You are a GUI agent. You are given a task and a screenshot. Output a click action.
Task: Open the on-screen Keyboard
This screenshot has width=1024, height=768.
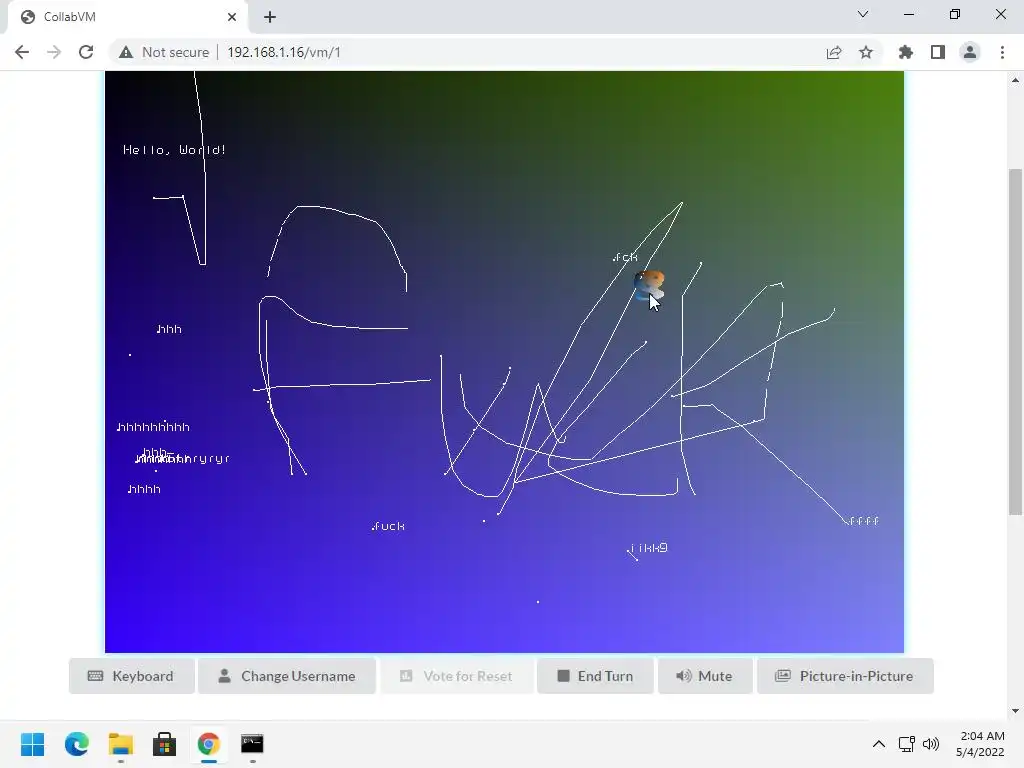(131, 676)
